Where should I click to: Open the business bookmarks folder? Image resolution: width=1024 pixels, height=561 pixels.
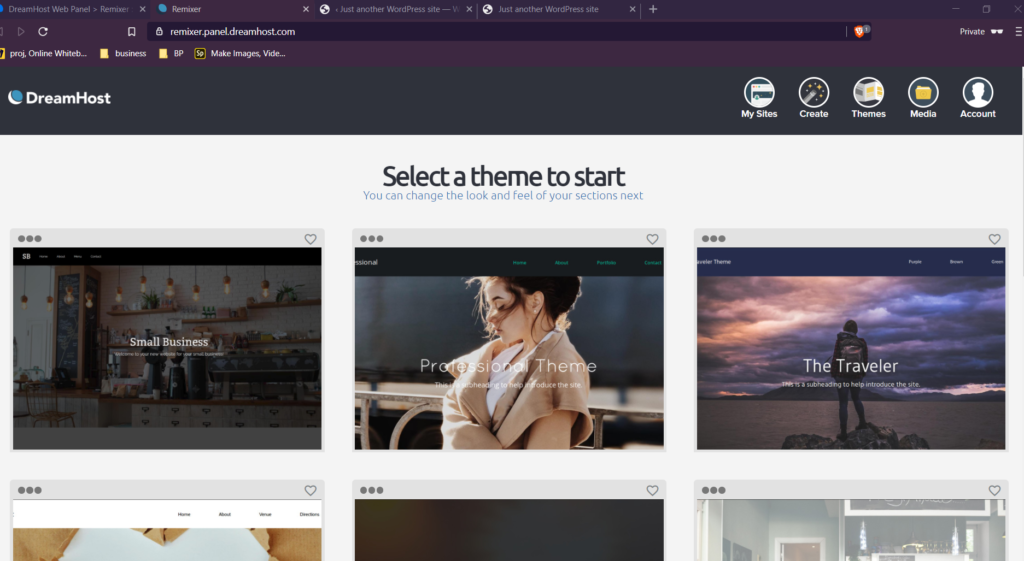pos(123,54)
